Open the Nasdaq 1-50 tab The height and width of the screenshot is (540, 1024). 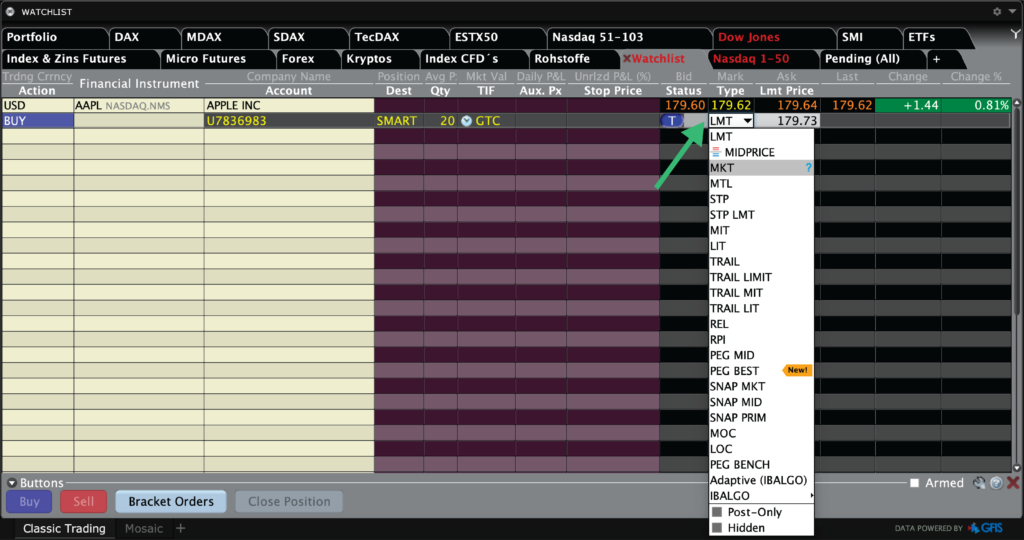[x=761, y=59]
